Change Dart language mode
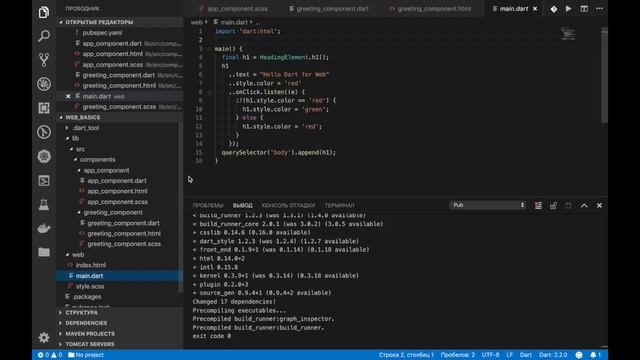Viewport: 640px width, 360px height. click(x=526, y=355)
